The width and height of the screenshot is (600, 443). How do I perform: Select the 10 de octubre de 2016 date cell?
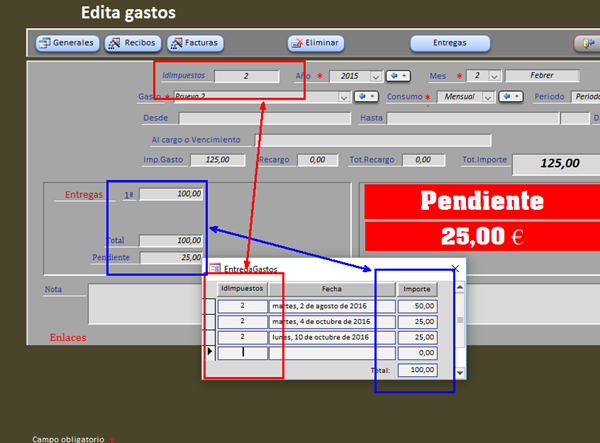tap(332, 337)
